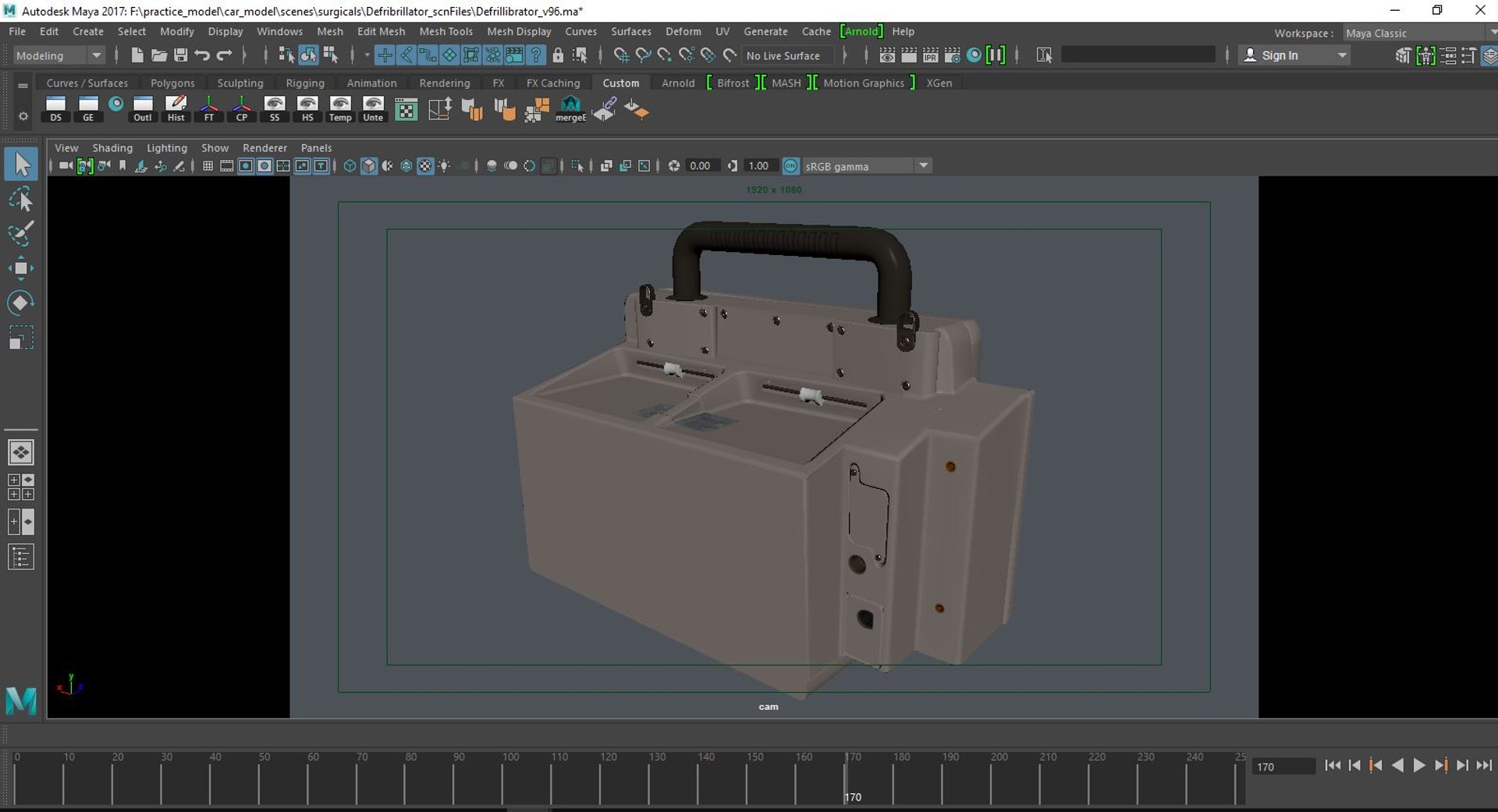The height and width of the screenshot is (812, 1498).
Task: Open the sRGB gamma view transform dropdown
Action: click(x=866, y=166)
